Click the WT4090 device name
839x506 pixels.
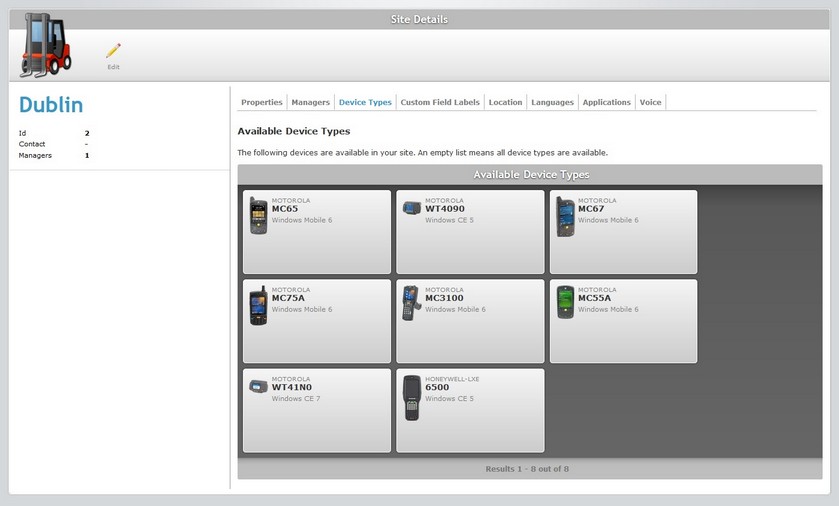pos(445,209)
